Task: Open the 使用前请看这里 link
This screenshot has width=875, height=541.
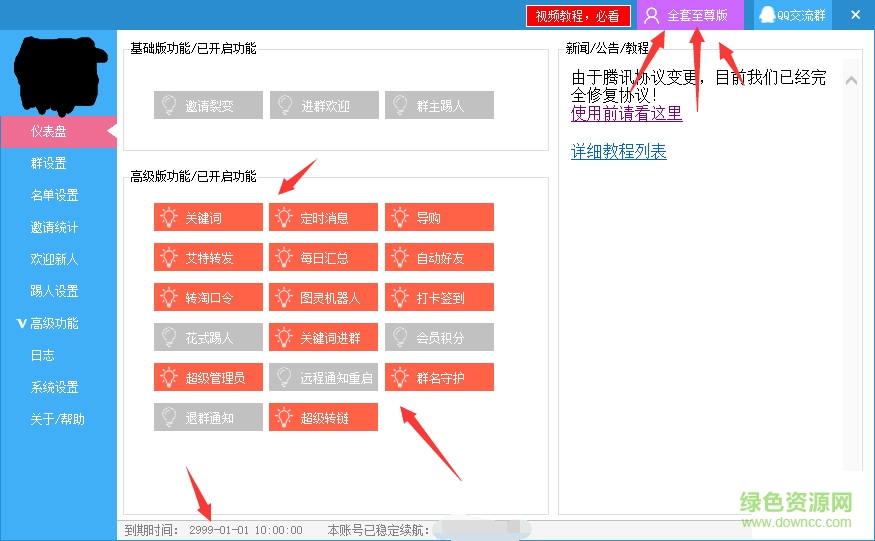Action: (626, 113)
